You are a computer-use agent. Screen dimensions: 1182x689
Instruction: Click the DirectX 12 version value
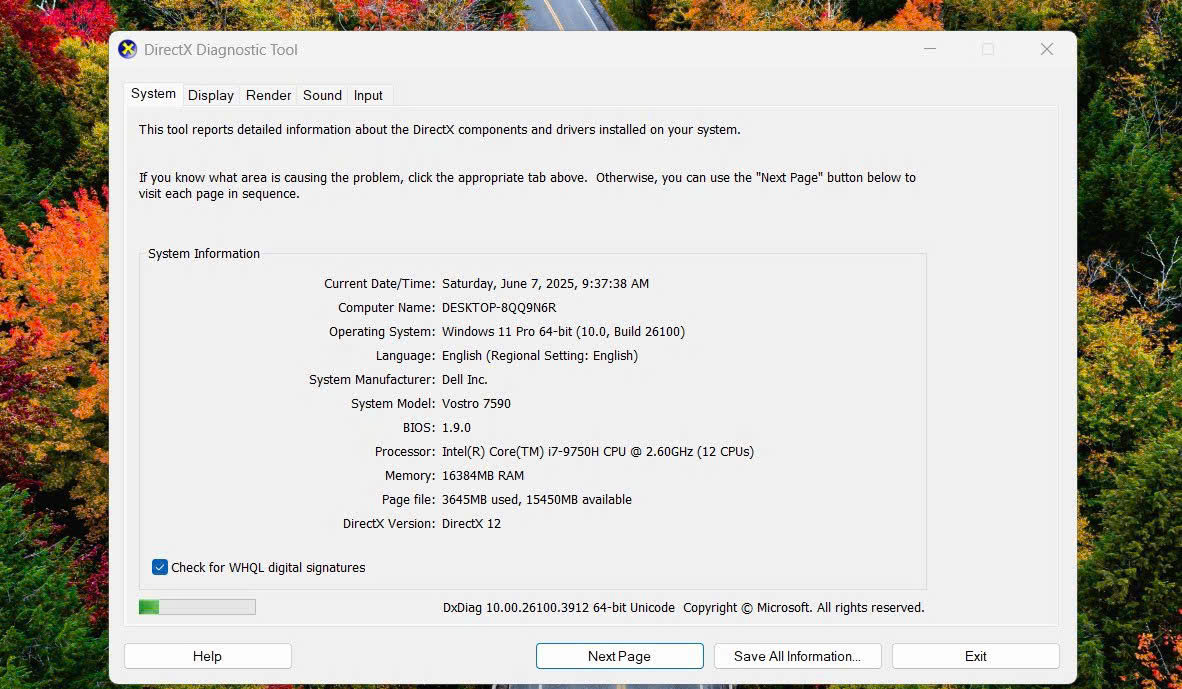pyautogui.click(x=471, y=523)
